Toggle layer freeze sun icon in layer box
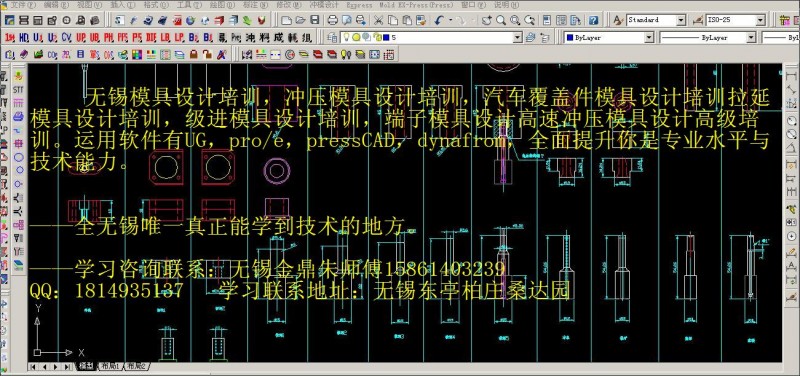The width and height of the screenshot is (800, 376). 356,37
